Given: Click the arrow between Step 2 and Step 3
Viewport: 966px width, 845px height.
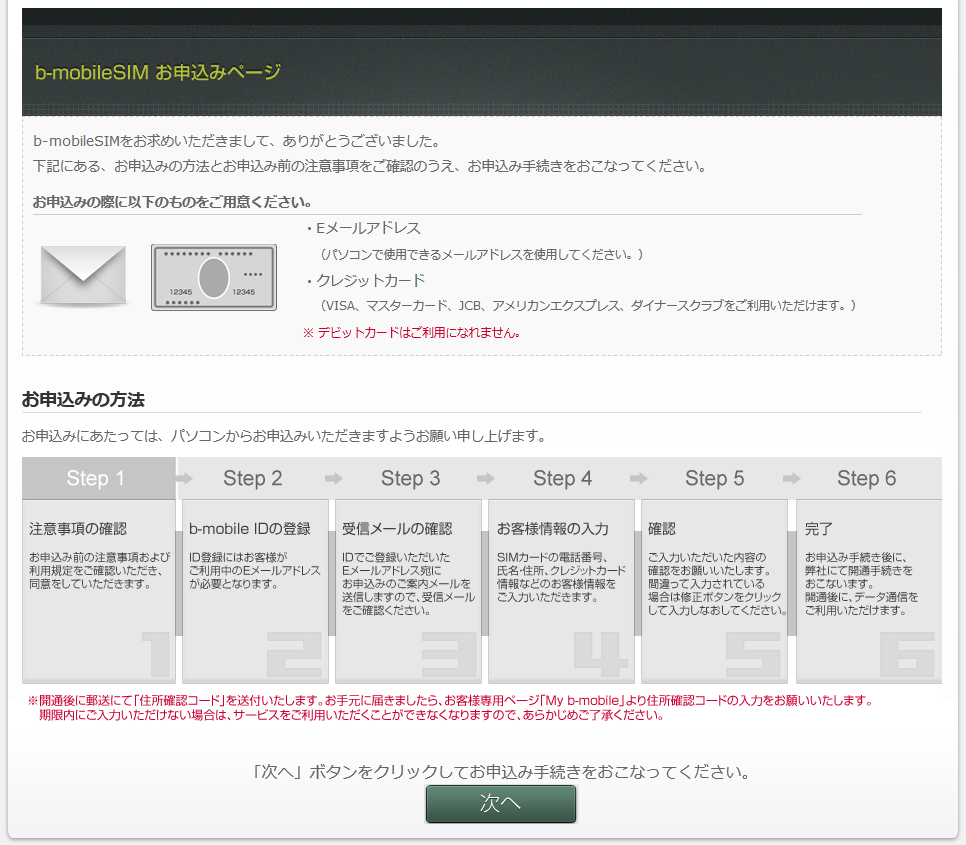Looking at the screenshot, I should [x=333, y=478].
